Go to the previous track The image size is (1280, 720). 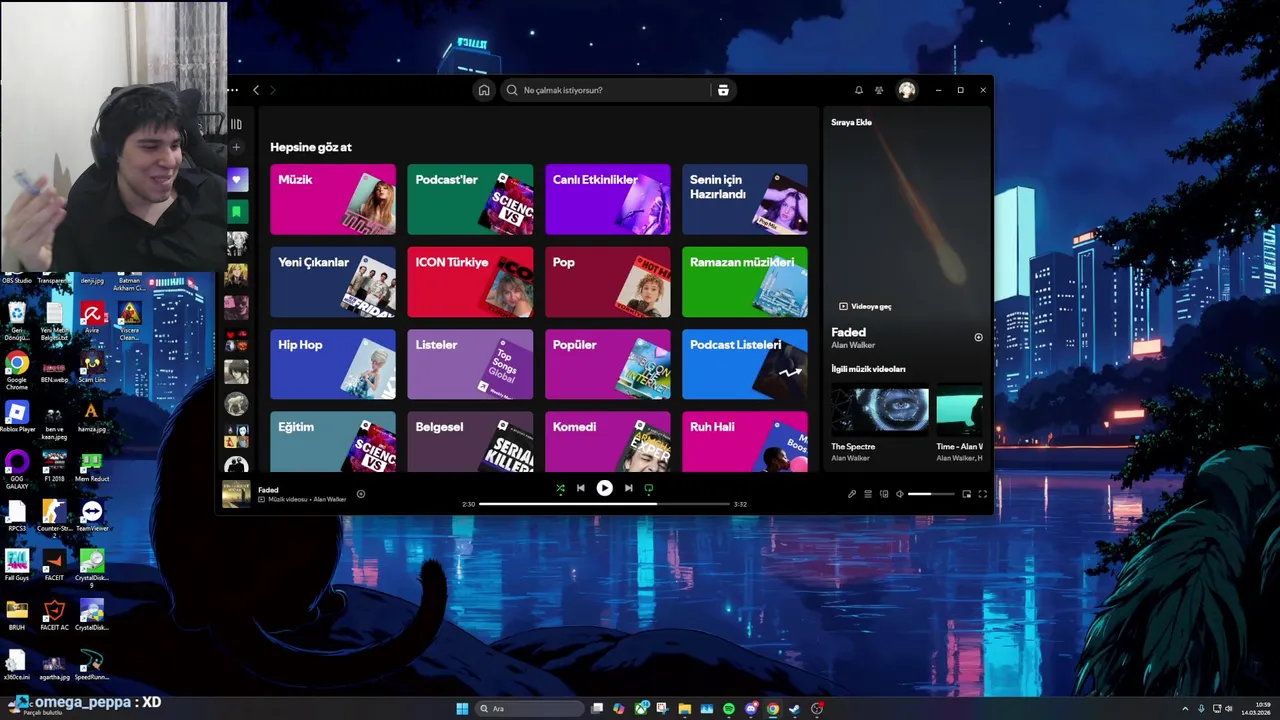pos(580,488)
